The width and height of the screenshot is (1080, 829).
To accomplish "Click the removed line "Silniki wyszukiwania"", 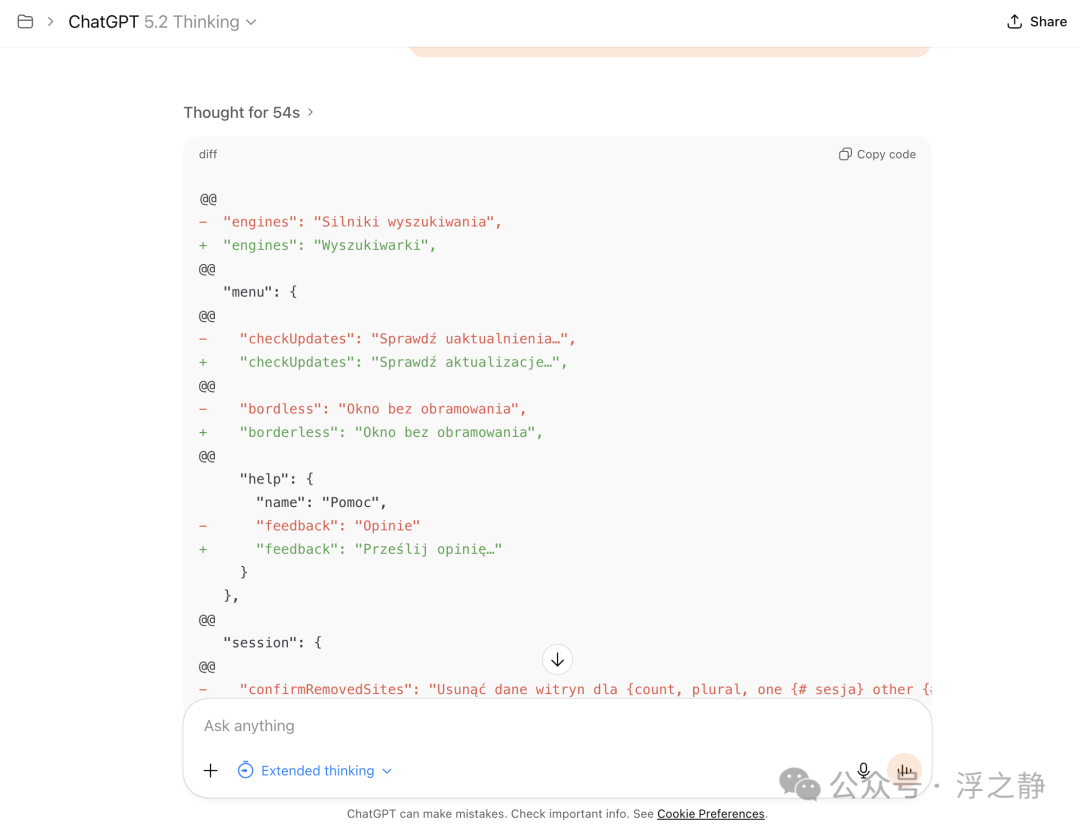I will (351, 222).
